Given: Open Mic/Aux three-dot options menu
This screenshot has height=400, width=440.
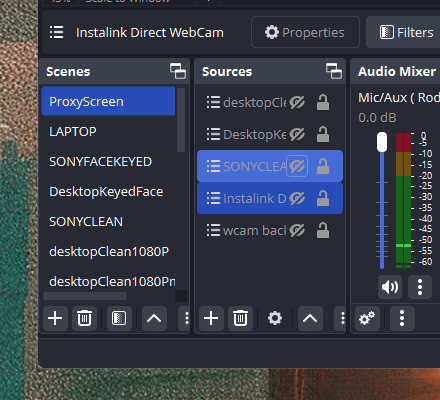Looking at the screenshot, I should pyautogui.click(x=420, y=287).
